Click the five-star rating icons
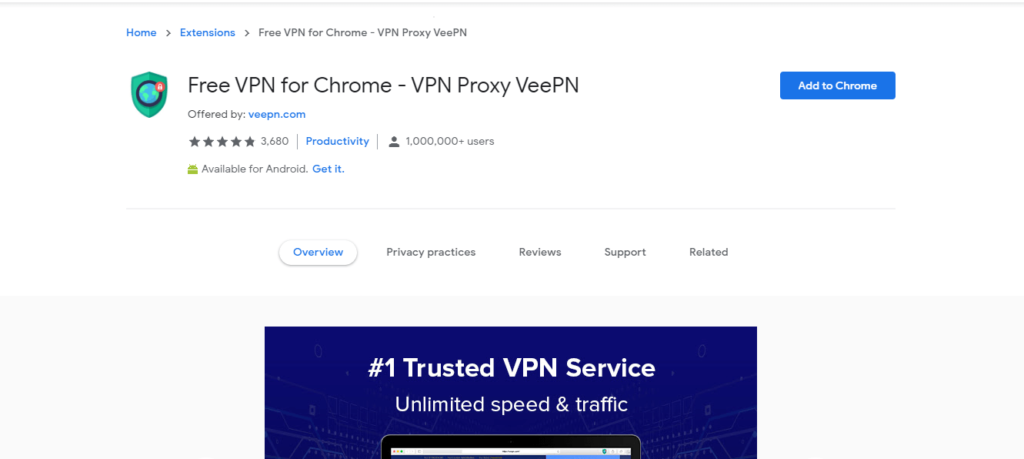1024x459 pixels. coord(222,142)
